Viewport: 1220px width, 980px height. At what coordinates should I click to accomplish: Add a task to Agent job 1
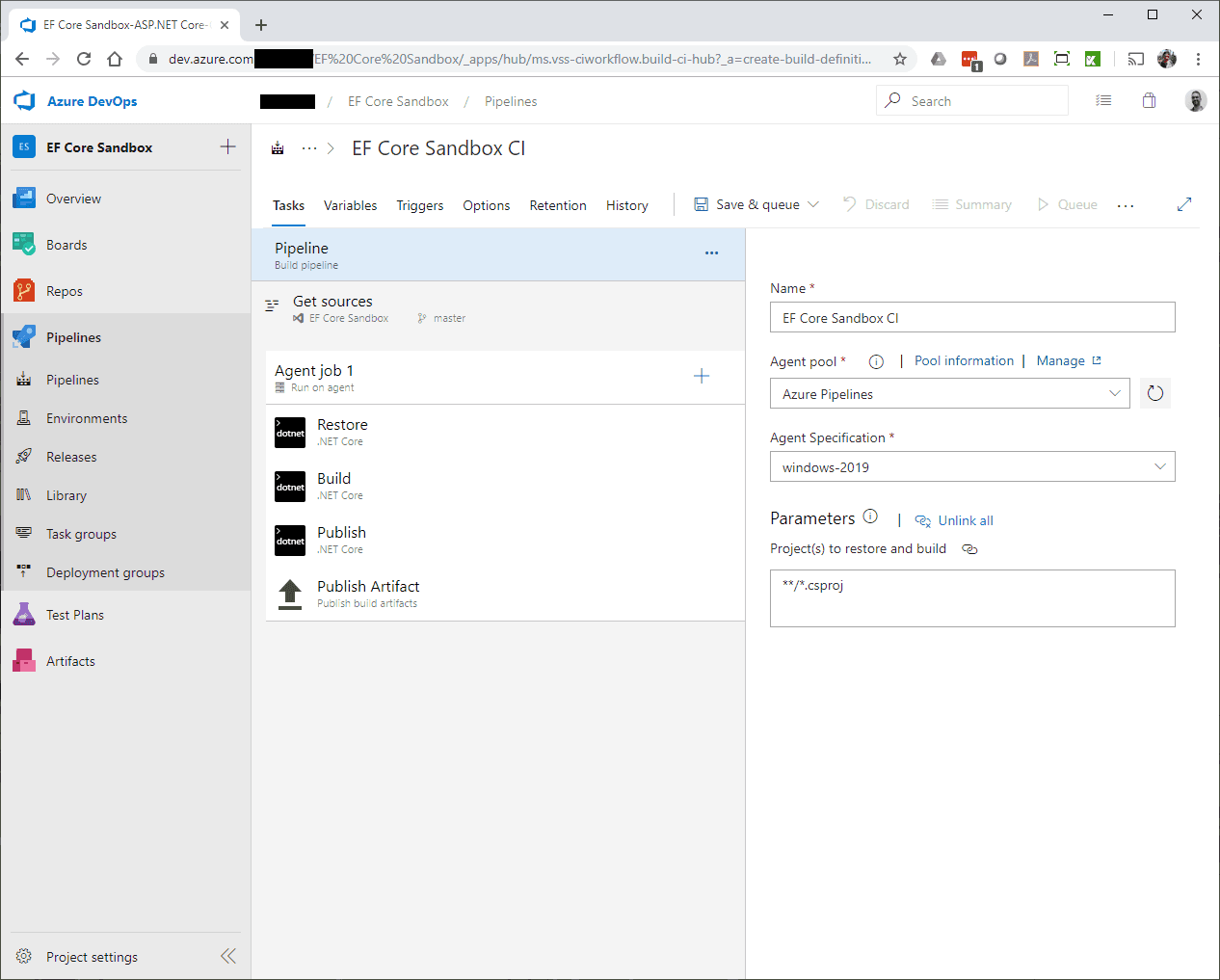pos(702,377)
